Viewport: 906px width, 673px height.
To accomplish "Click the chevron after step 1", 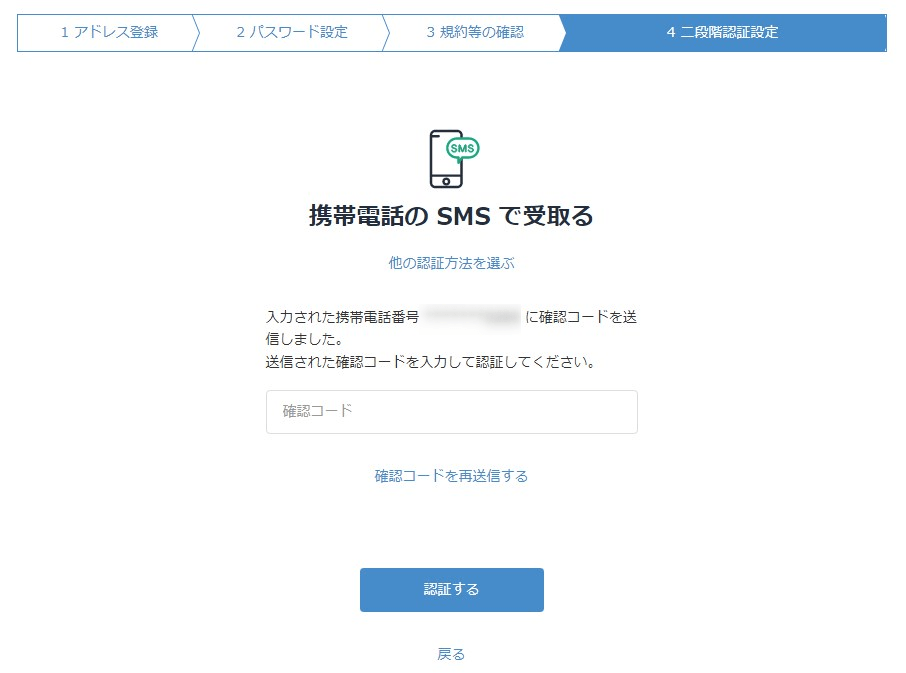I will coord(196,33).
